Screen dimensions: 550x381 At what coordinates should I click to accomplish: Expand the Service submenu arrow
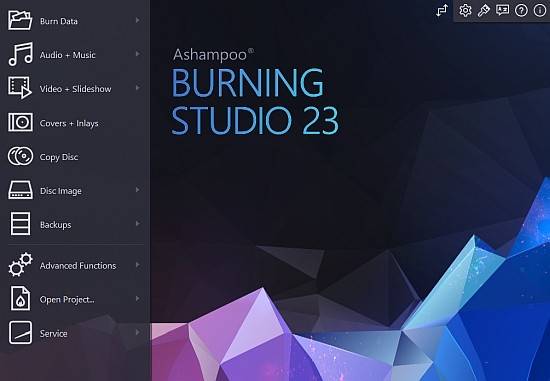point(138,332)
